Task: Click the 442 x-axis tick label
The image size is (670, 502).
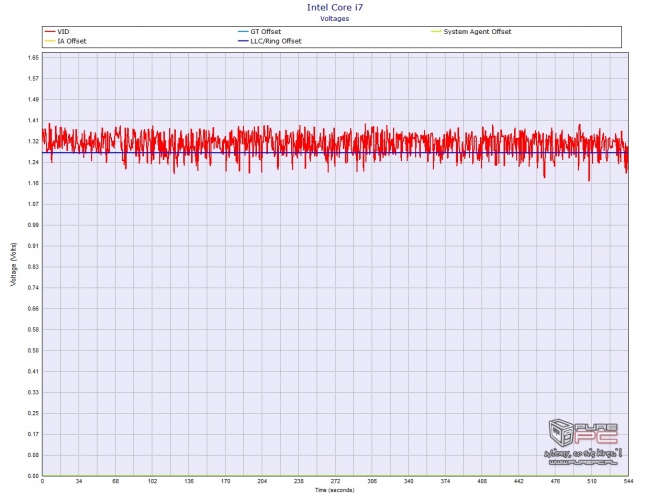Action: coord(518,481)
